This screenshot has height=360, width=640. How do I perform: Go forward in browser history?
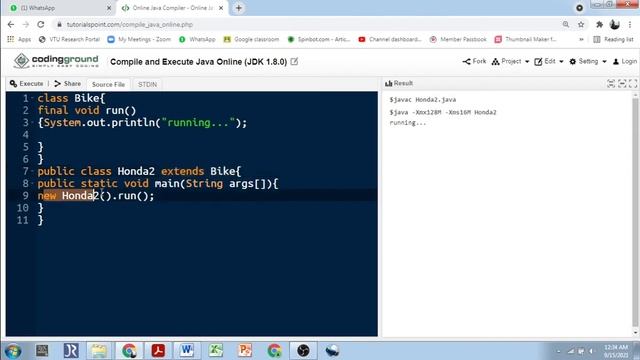point(26,24)
